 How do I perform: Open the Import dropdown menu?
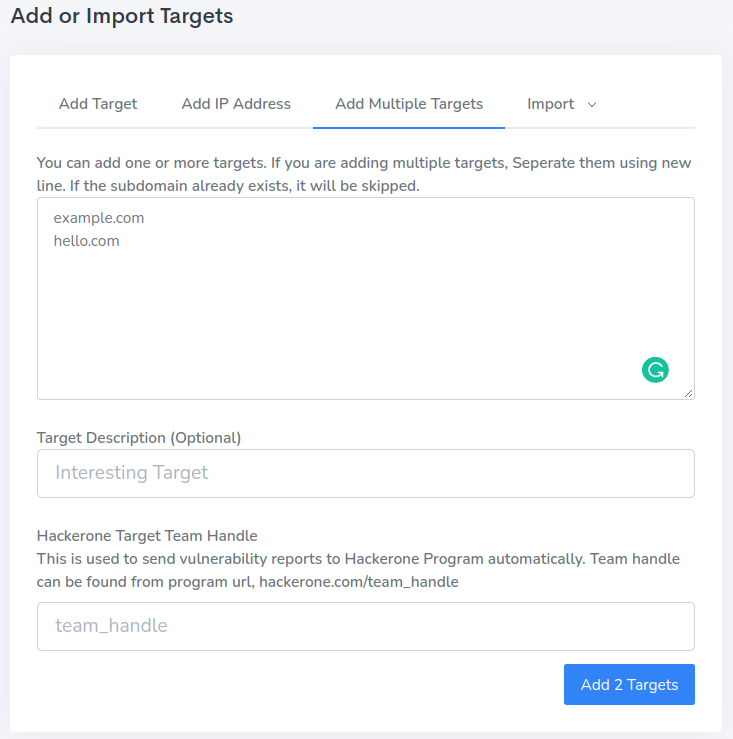[x=561, y=104]
